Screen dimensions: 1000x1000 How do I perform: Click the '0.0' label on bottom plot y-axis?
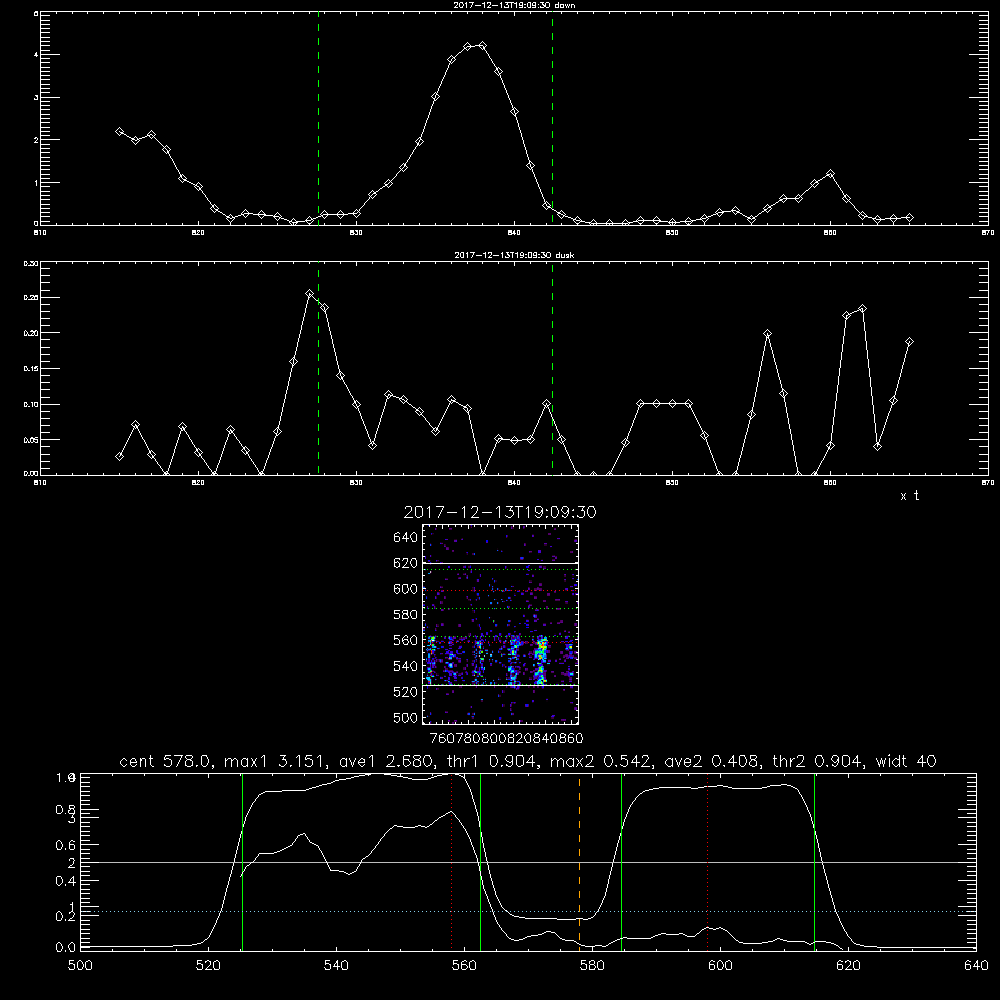[x=66, y=948]
